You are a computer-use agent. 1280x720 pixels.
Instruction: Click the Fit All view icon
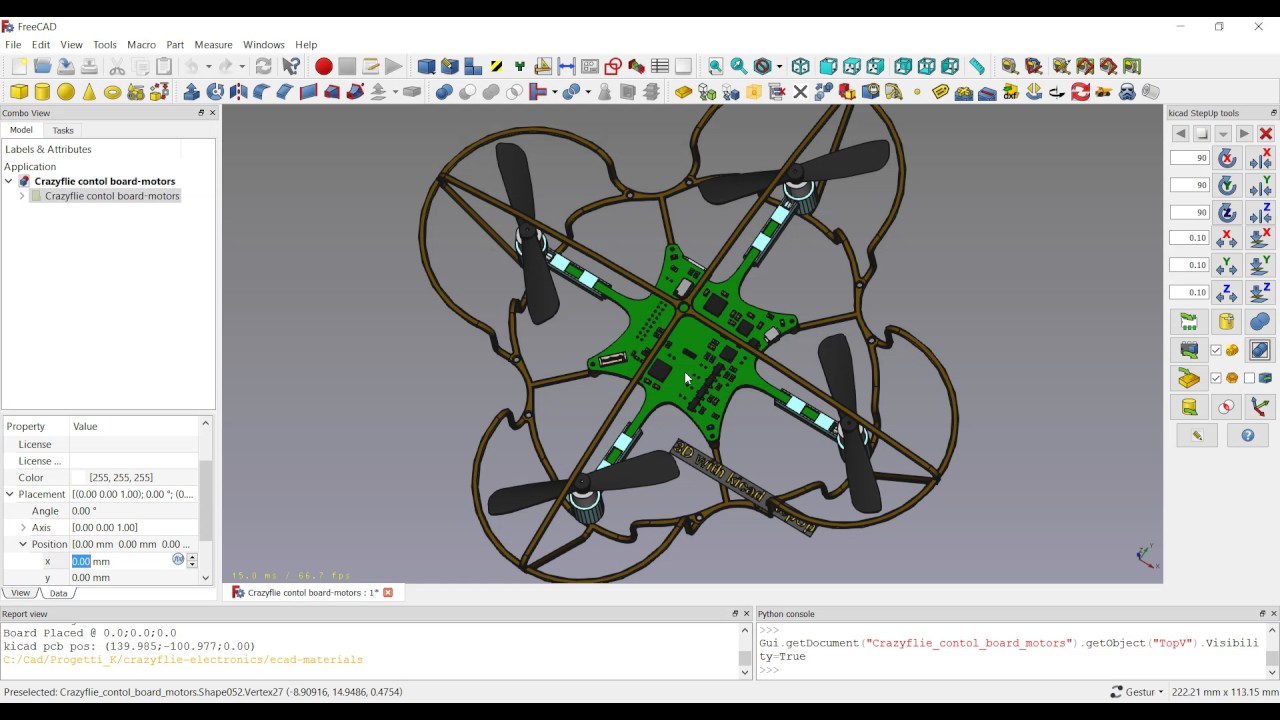(716, 67)
